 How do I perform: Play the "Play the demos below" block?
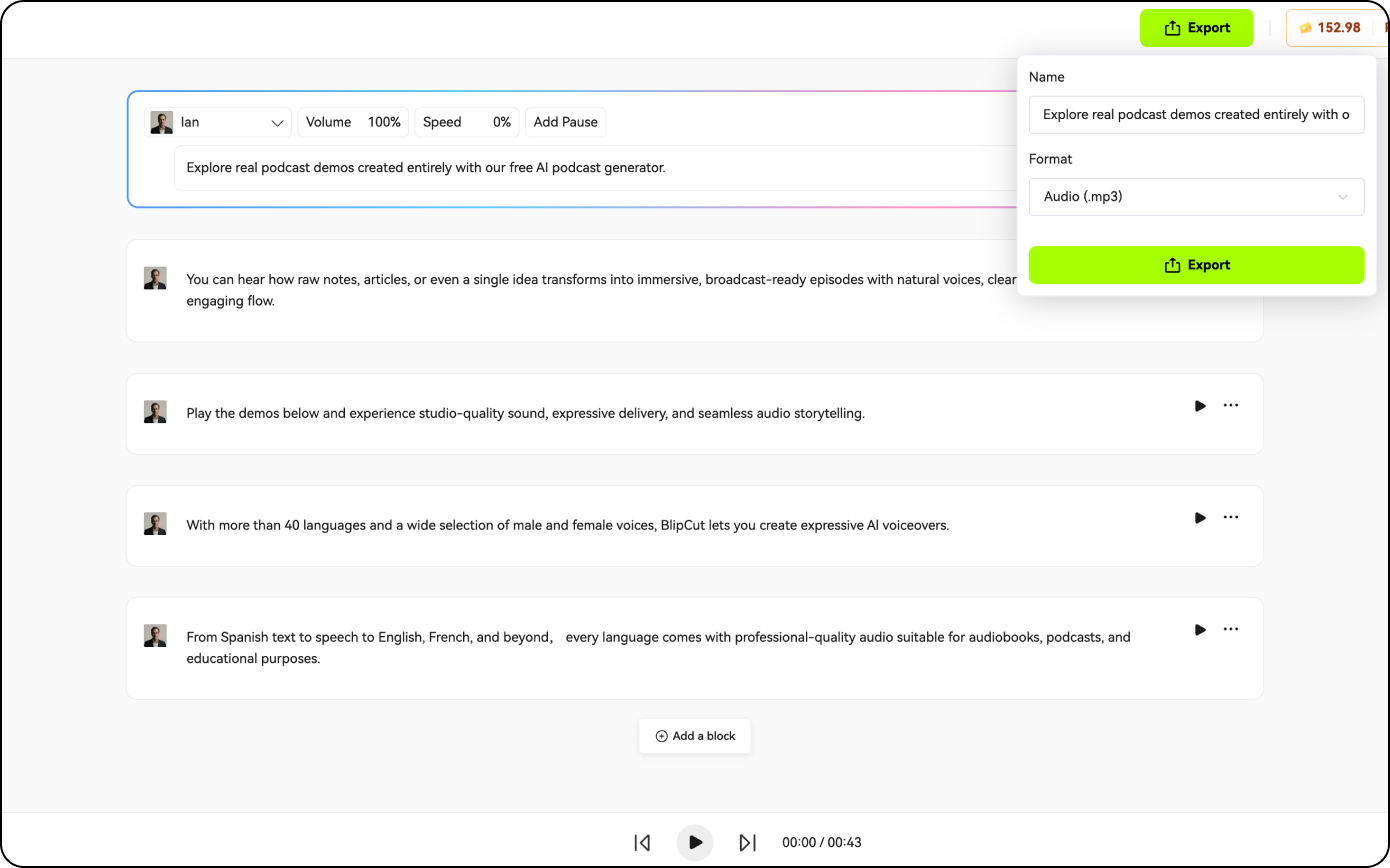tap(1200, 406)
